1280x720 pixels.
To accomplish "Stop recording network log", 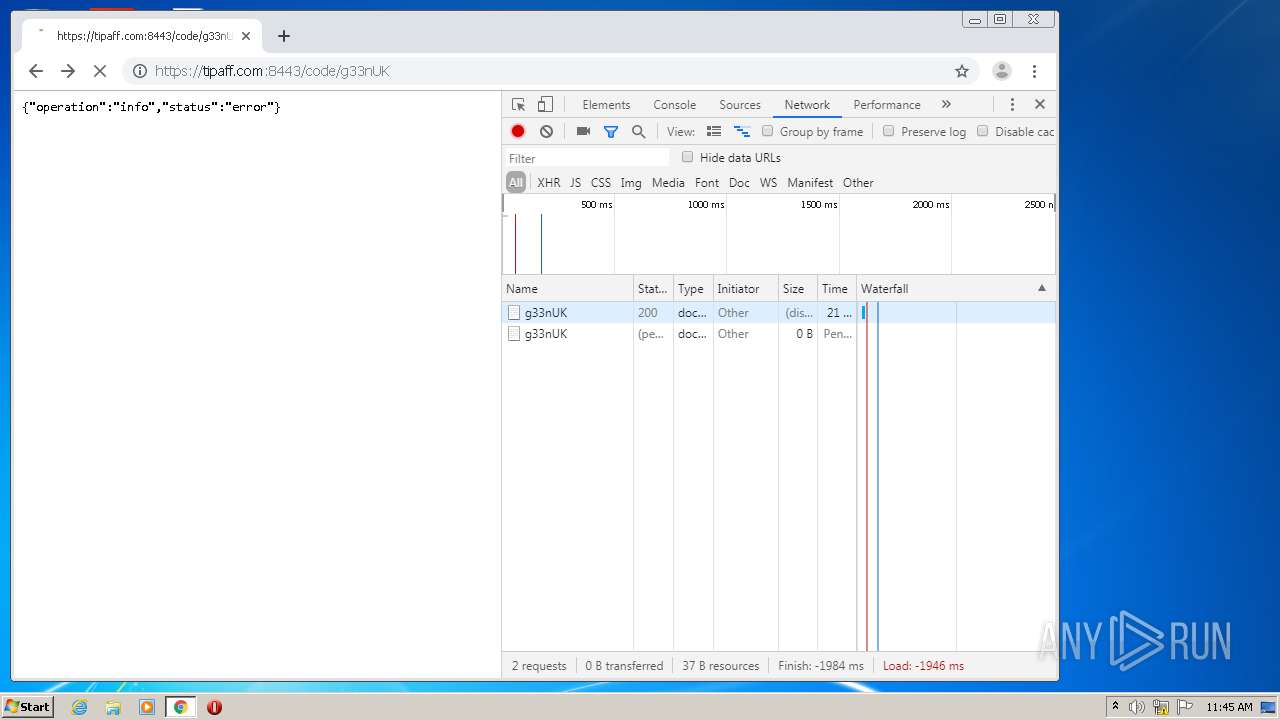I will pyautogui.click(x=518, y=131).
